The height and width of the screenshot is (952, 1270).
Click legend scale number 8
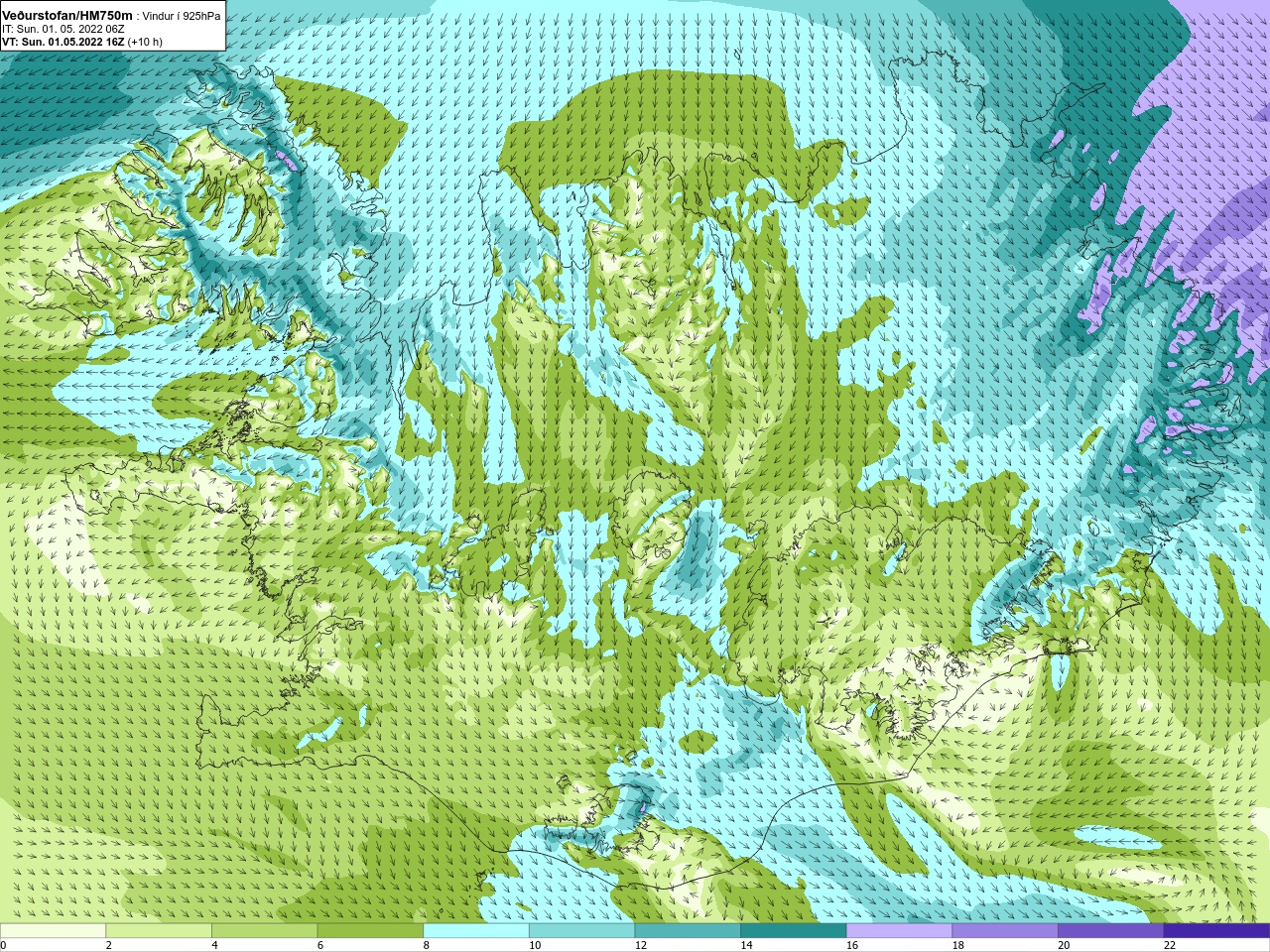[x=426, y=945]
